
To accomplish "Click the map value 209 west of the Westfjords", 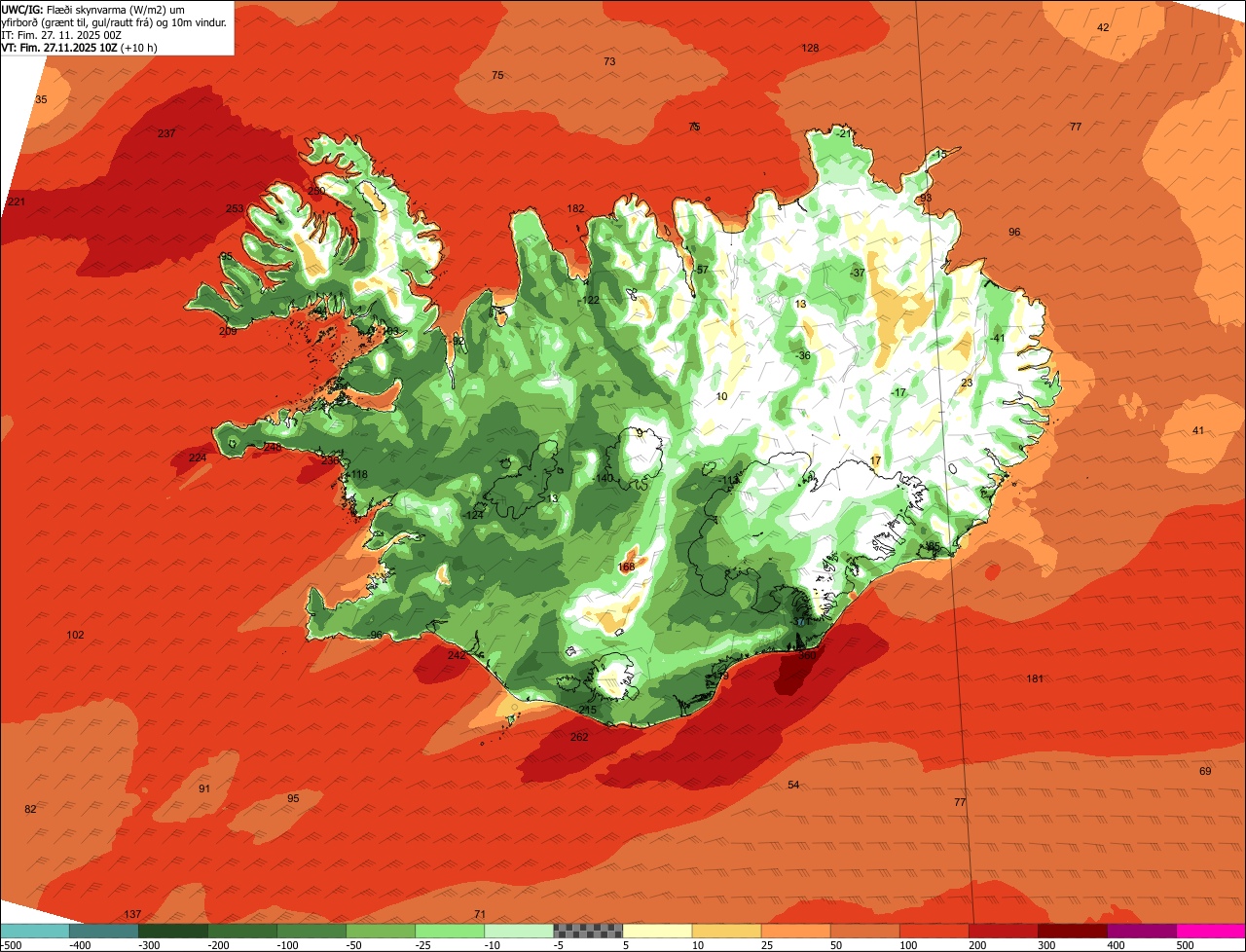I will (228, 331).
